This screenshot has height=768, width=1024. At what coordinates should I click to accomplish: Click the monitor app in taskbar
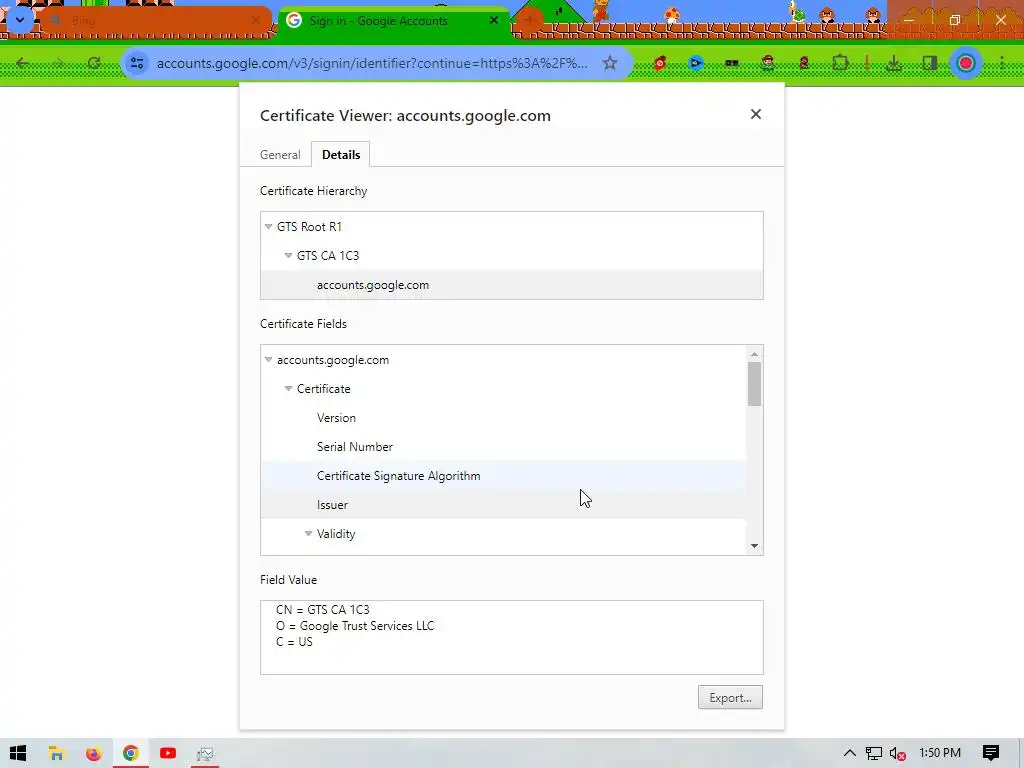pyautogui.click(x=205, y=754)
